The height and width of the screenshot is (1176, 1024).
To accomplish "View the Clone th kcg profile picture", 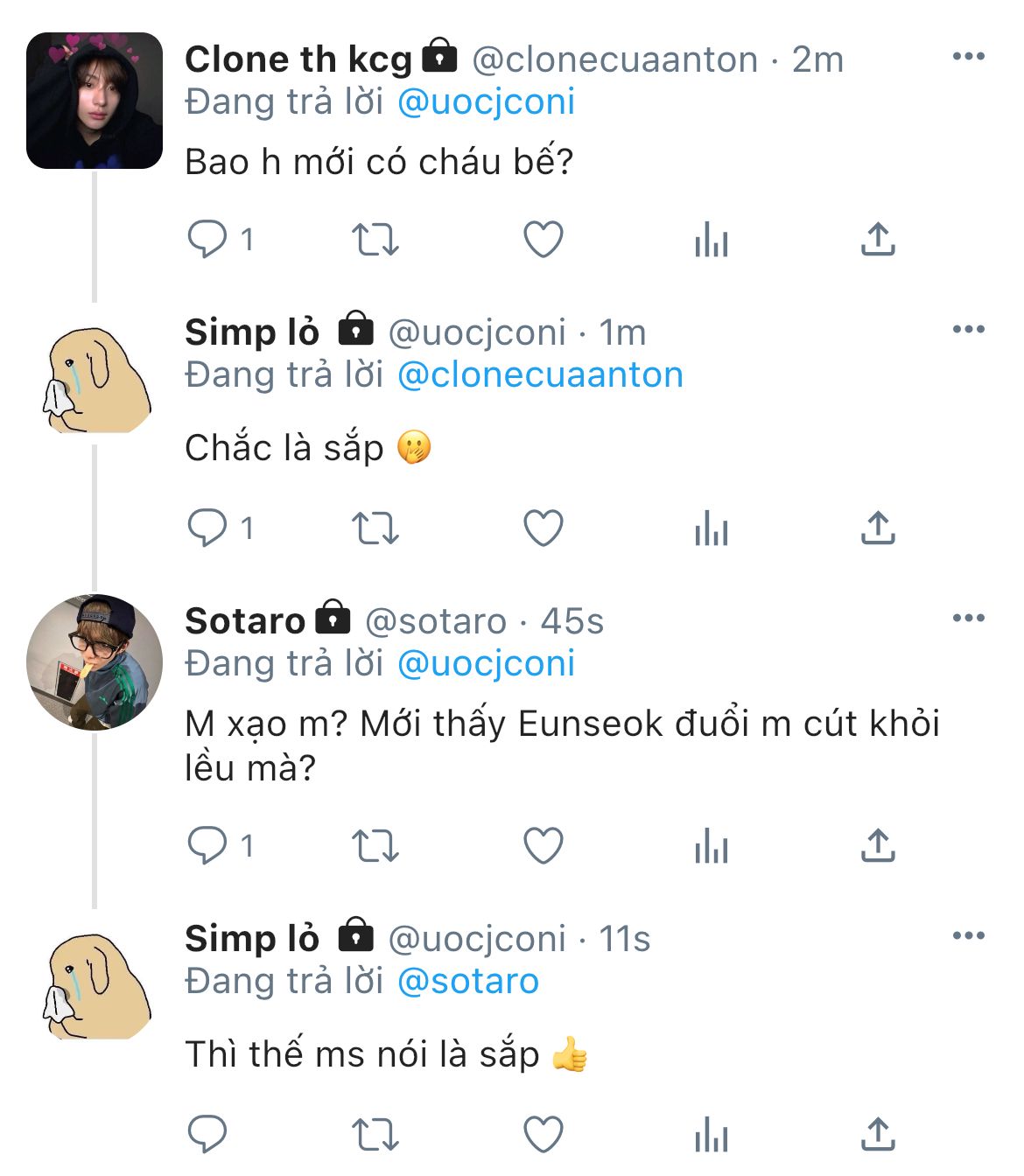I will [x=95, y=101].
